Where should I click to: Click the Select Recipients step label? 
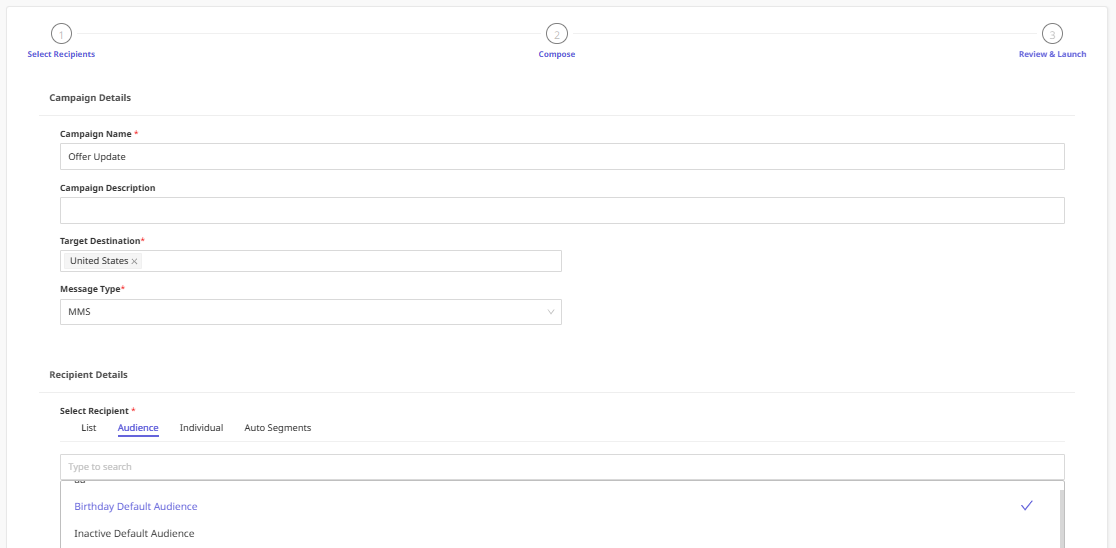pos(61,54)
